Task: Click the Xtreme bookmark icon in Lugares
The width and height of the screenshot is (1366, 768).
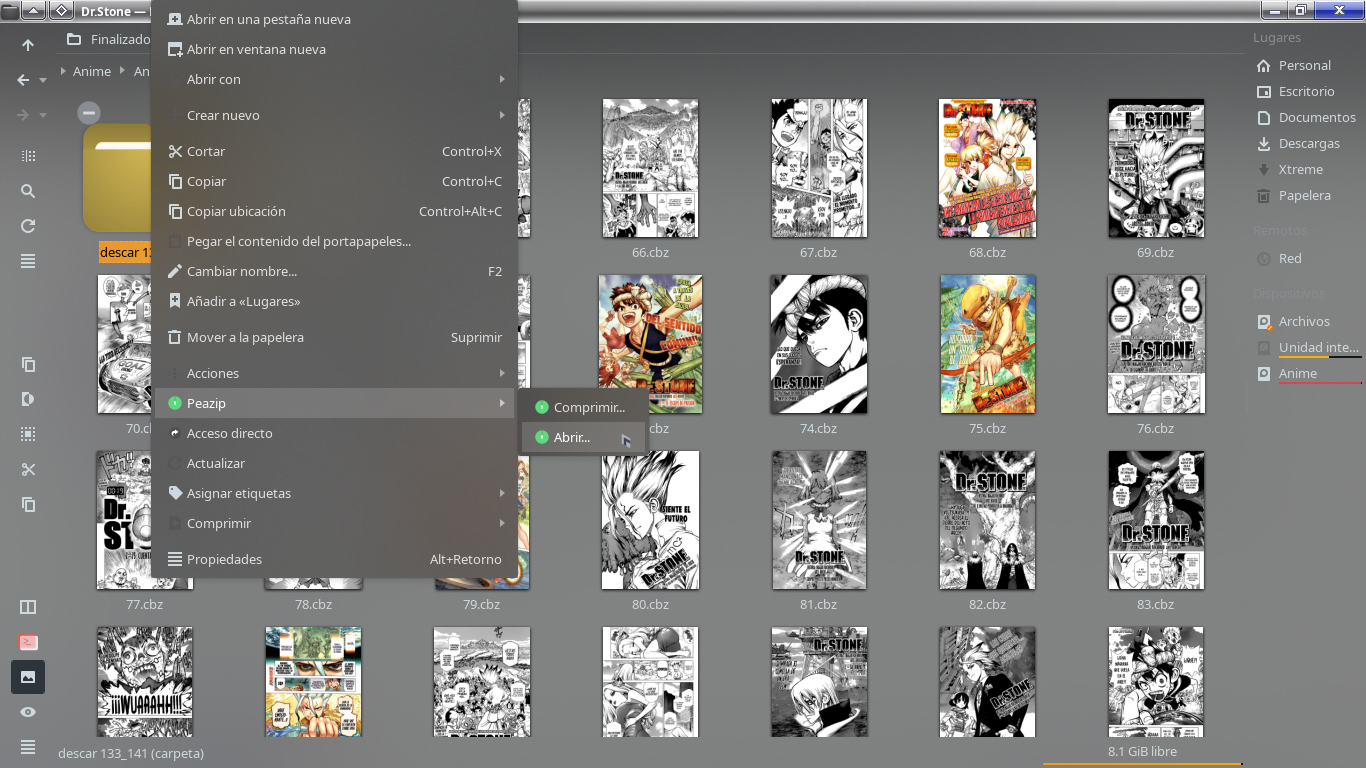Action: coord(1264,170)
